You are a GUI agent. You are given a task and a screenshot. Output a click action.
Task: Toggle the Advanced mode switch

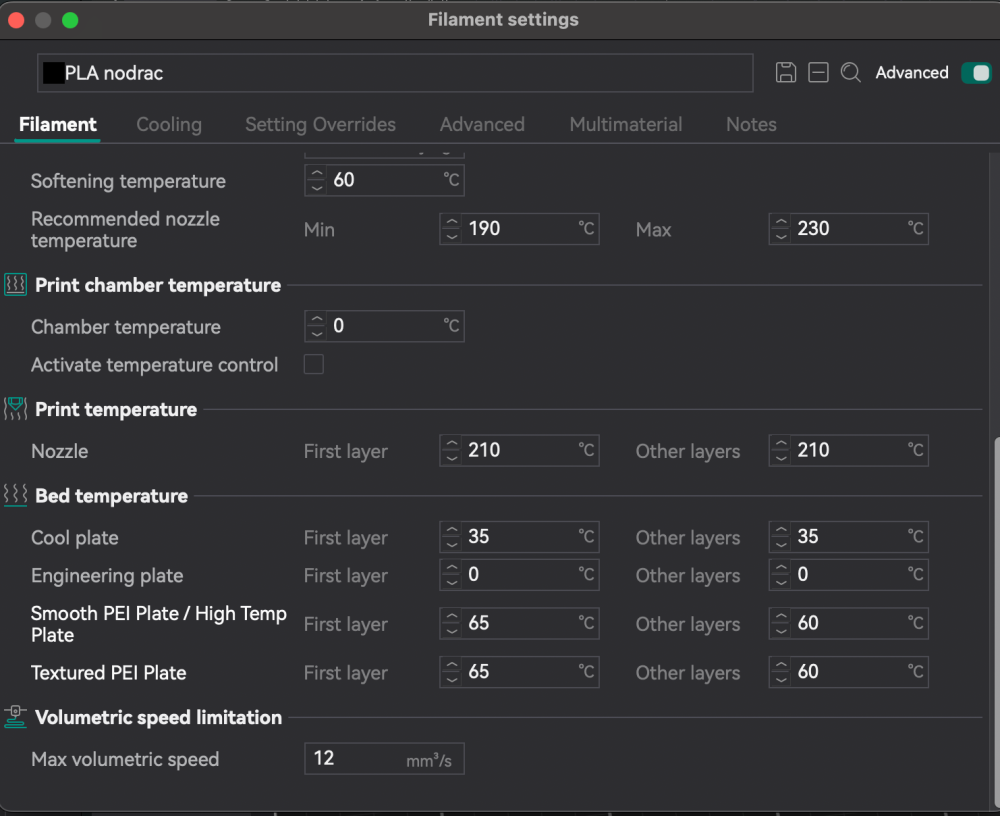pyautogui.click(x=975, y=73)
